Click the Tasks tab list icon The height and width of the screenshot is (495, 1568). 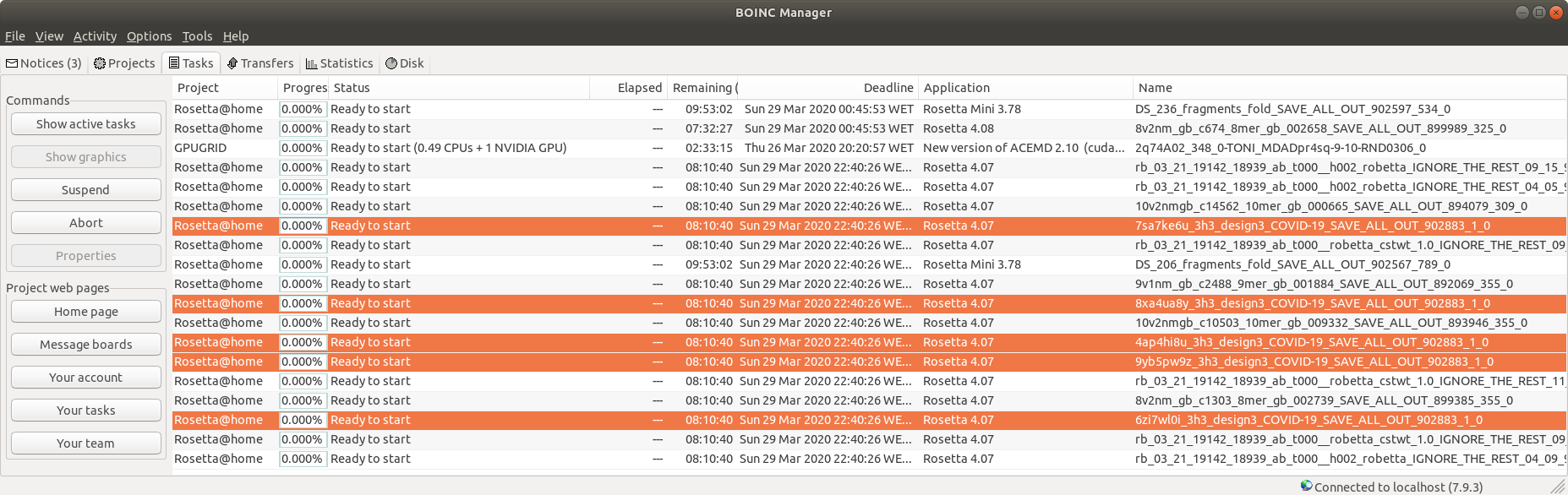[174, 63]
